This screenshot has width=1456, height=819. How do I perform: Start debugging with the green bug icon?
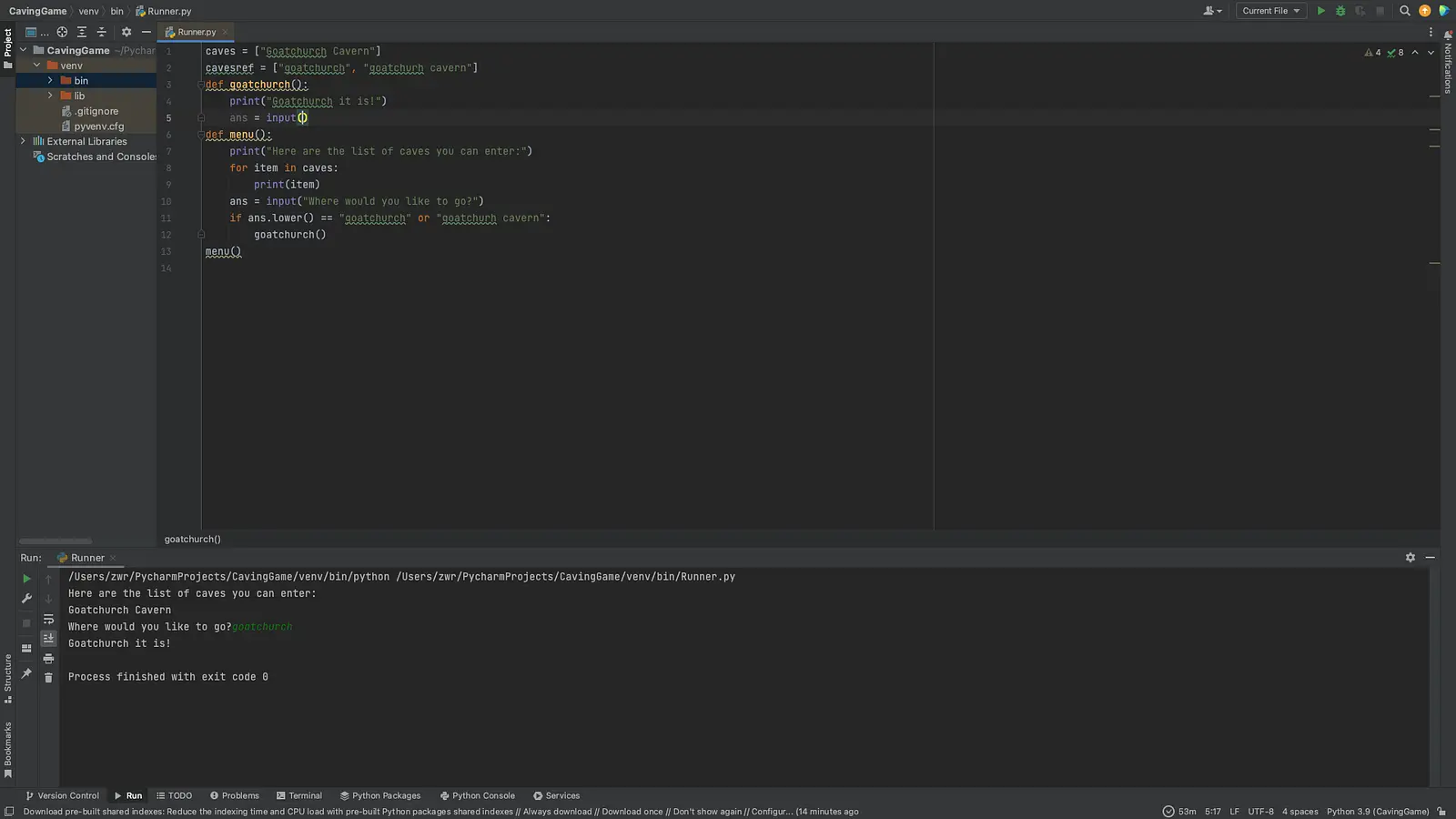[1340, 11]
